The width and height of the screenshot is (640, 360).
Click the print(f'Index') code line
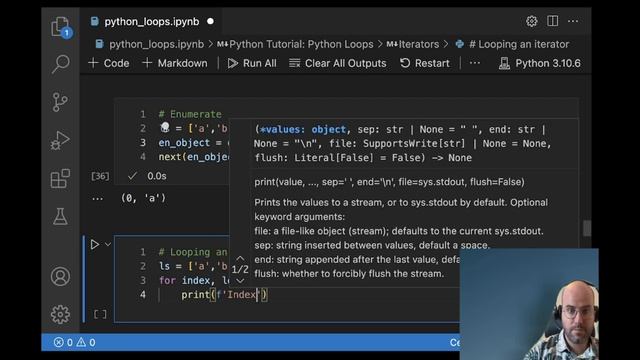tap(224, 295)
